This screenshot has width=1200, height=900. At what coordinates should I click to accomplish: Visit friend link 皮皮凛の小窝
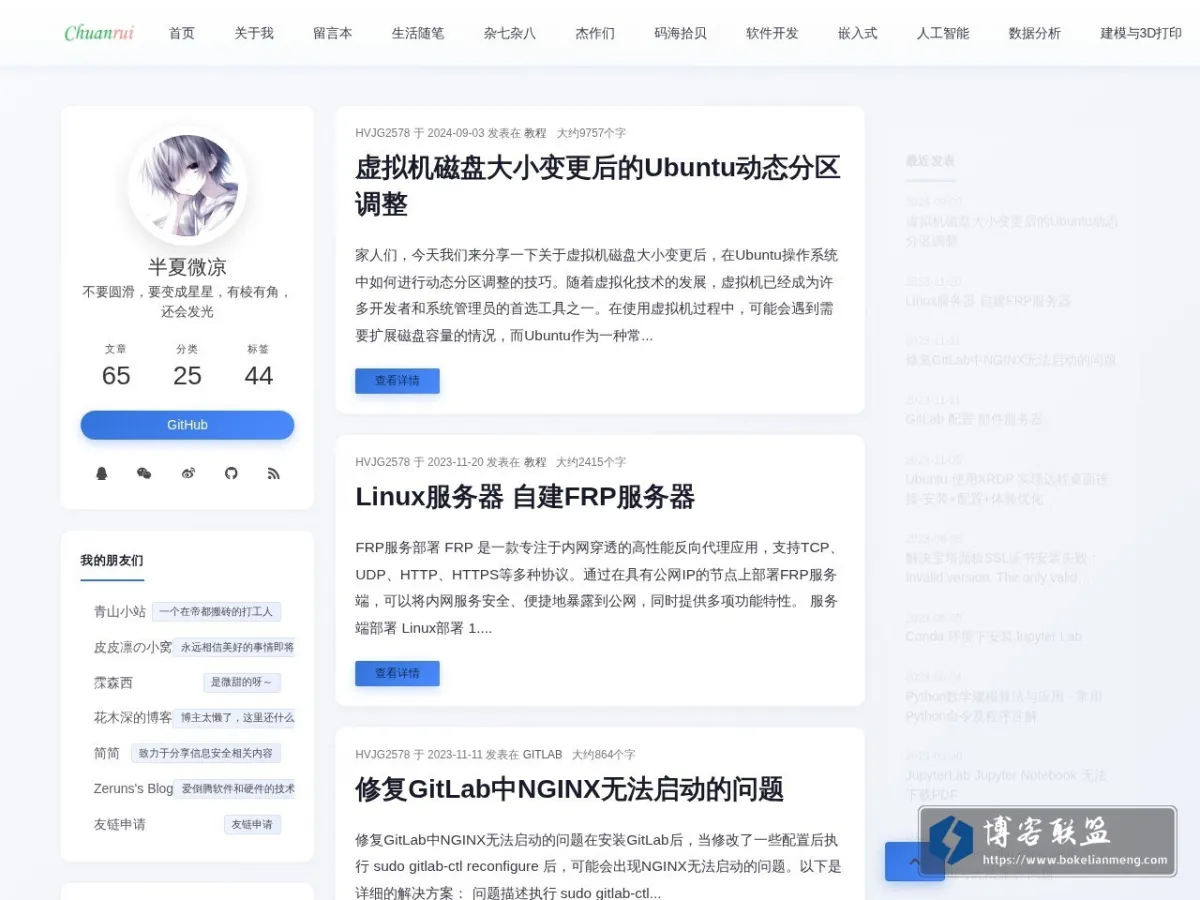(x=133, y=647)
